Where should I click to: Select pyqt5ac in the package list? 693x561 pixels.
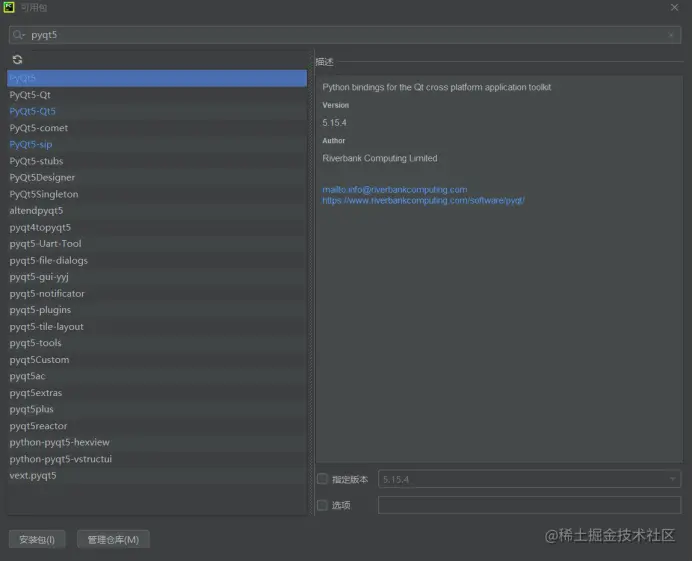coord(157,376)
